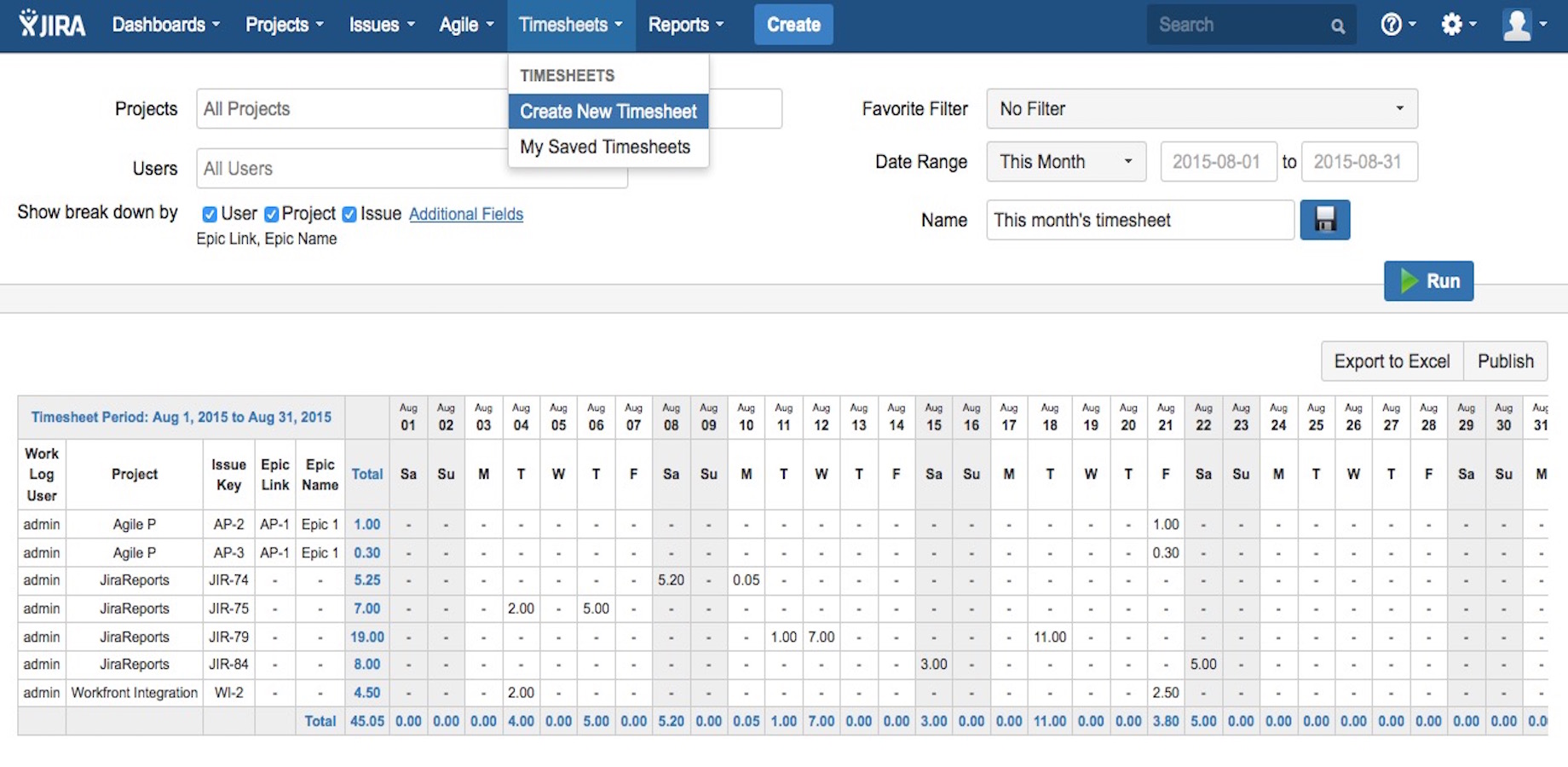Expand the Issues menu
The width and height of the screenshot is (1568, 767).
point(382,25)
